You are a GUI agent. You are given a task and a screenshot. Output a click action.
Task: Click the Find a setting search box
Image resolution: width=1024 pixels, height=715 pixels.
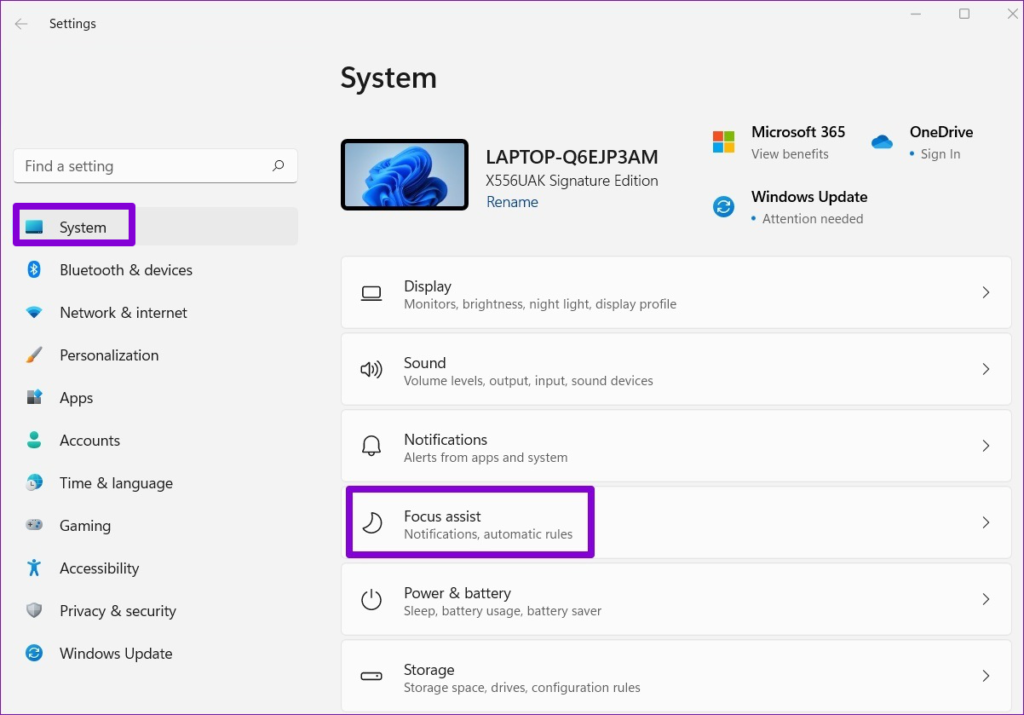[x=140, y=166]
